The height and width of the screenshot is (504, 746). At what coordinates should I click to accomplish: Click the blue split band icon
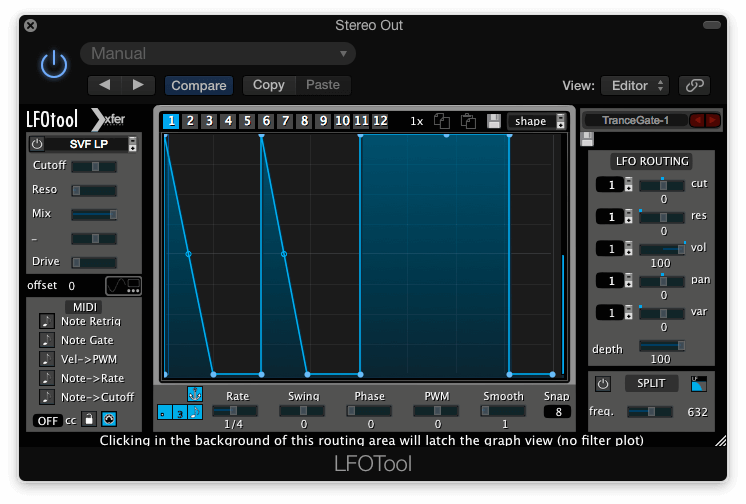click(x=698, y=384)
